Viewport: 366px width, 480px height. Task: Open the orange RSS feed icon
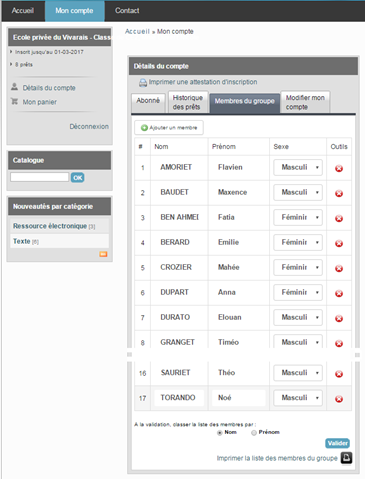tap(103, 254)
